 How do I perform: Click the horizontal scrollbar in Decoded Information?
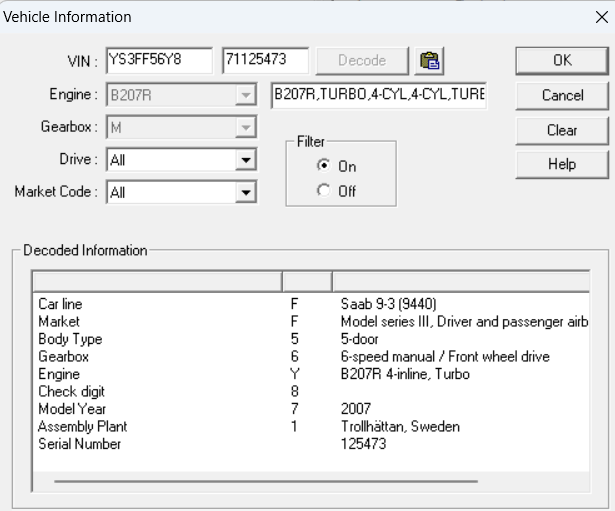click(266, 481)
